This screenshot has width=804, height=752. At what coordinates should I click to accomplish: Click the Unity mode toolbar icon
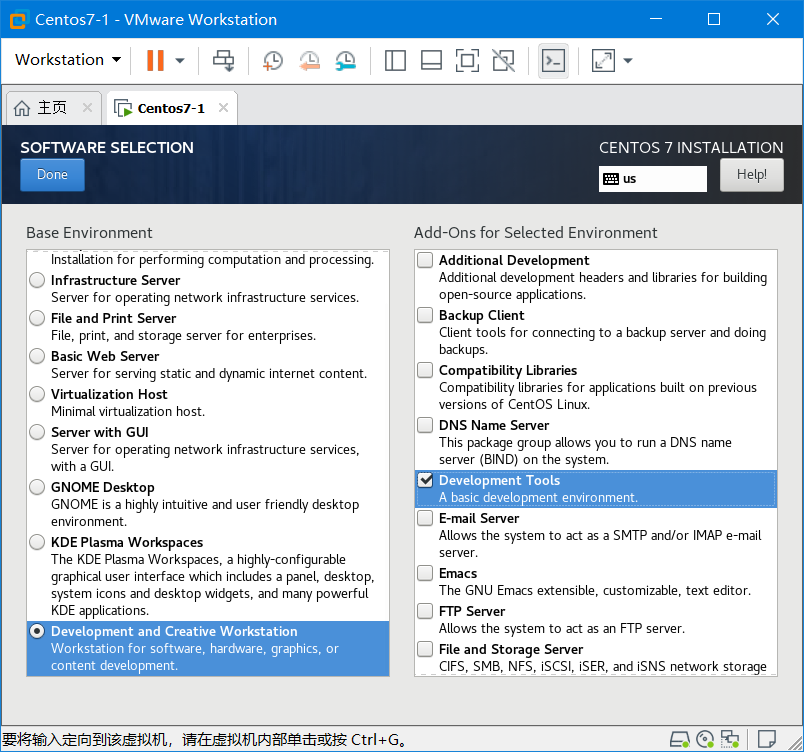click(x=504, y=60)
